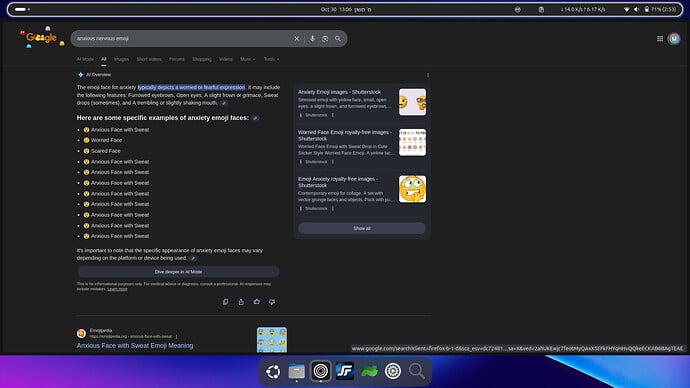Select the All results tab
The image size is (690, 388).
pos(104,59)
